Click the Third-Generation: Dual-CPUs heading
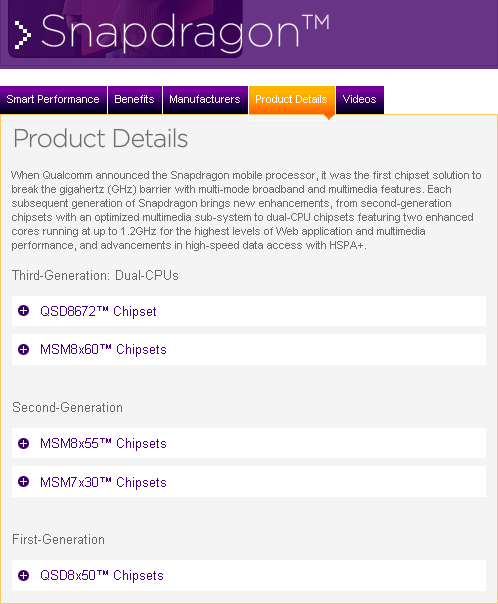 click(95, 275)
